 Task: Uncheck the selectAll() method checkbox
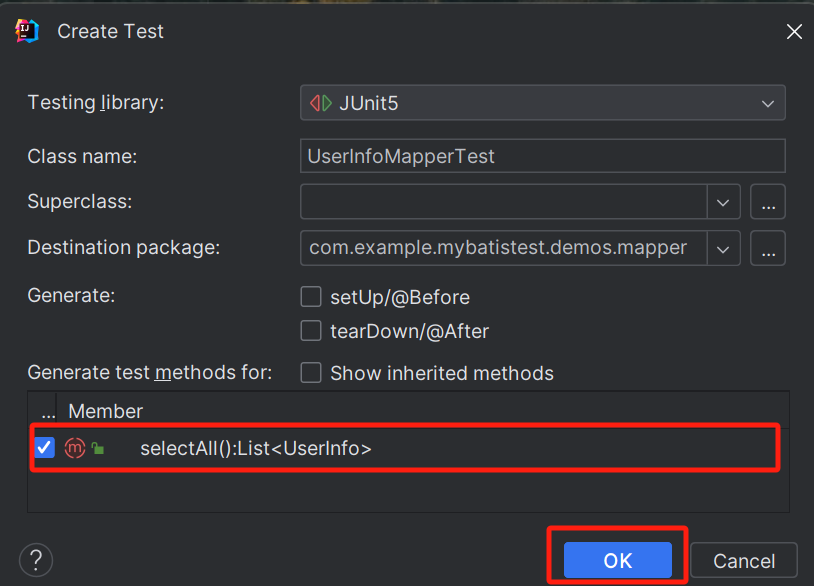pos(45,447)
